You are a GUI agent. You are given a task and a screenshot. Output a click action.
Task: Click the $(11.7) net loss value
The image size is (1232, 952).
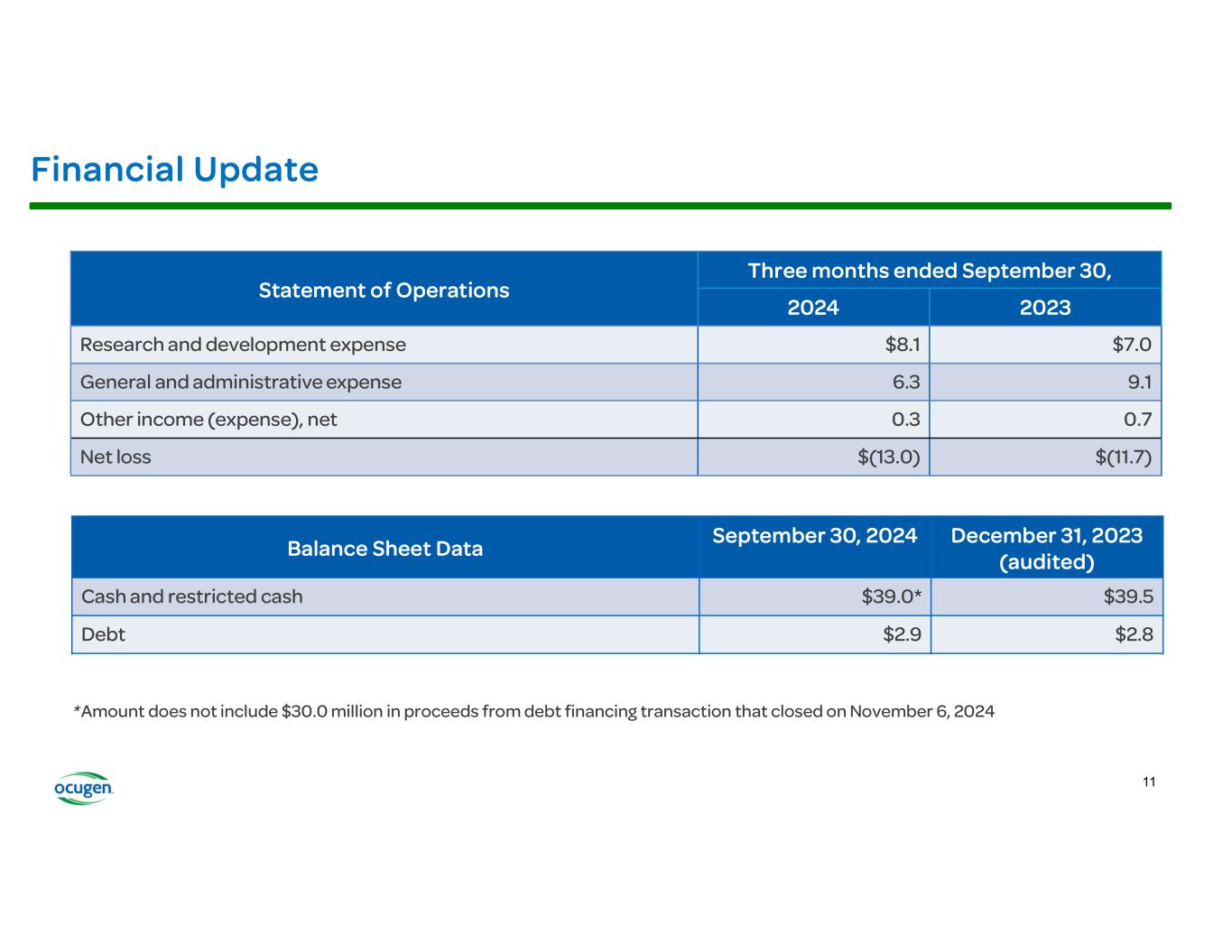[1123, 457]
